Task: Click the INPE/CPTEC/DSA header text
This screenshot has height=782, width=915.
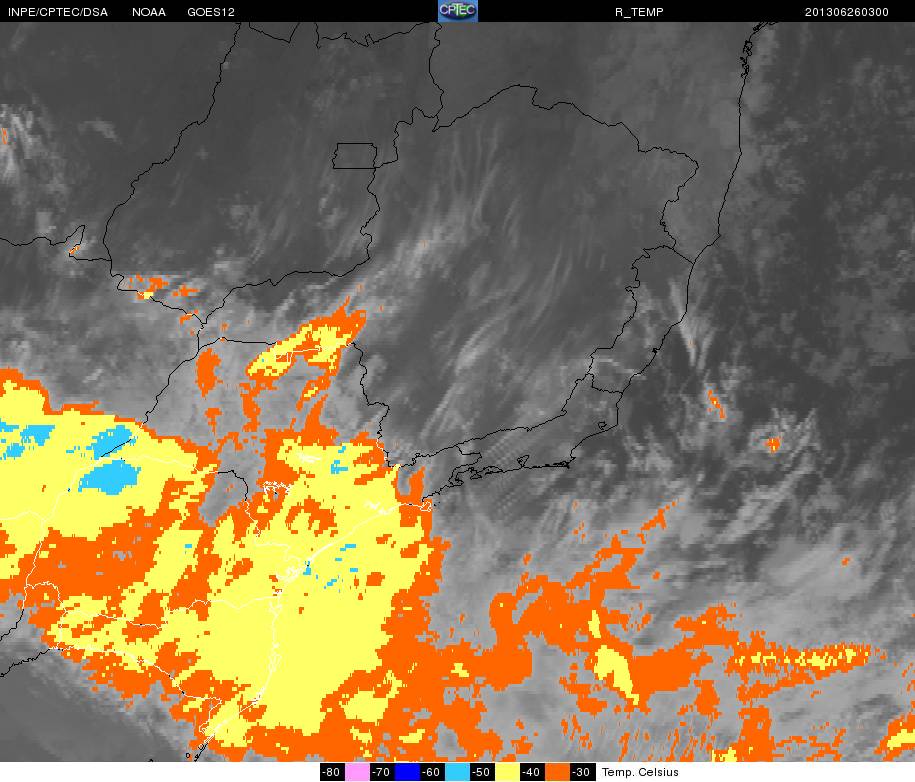Action: pyautogui.click(x=57, y=12)
